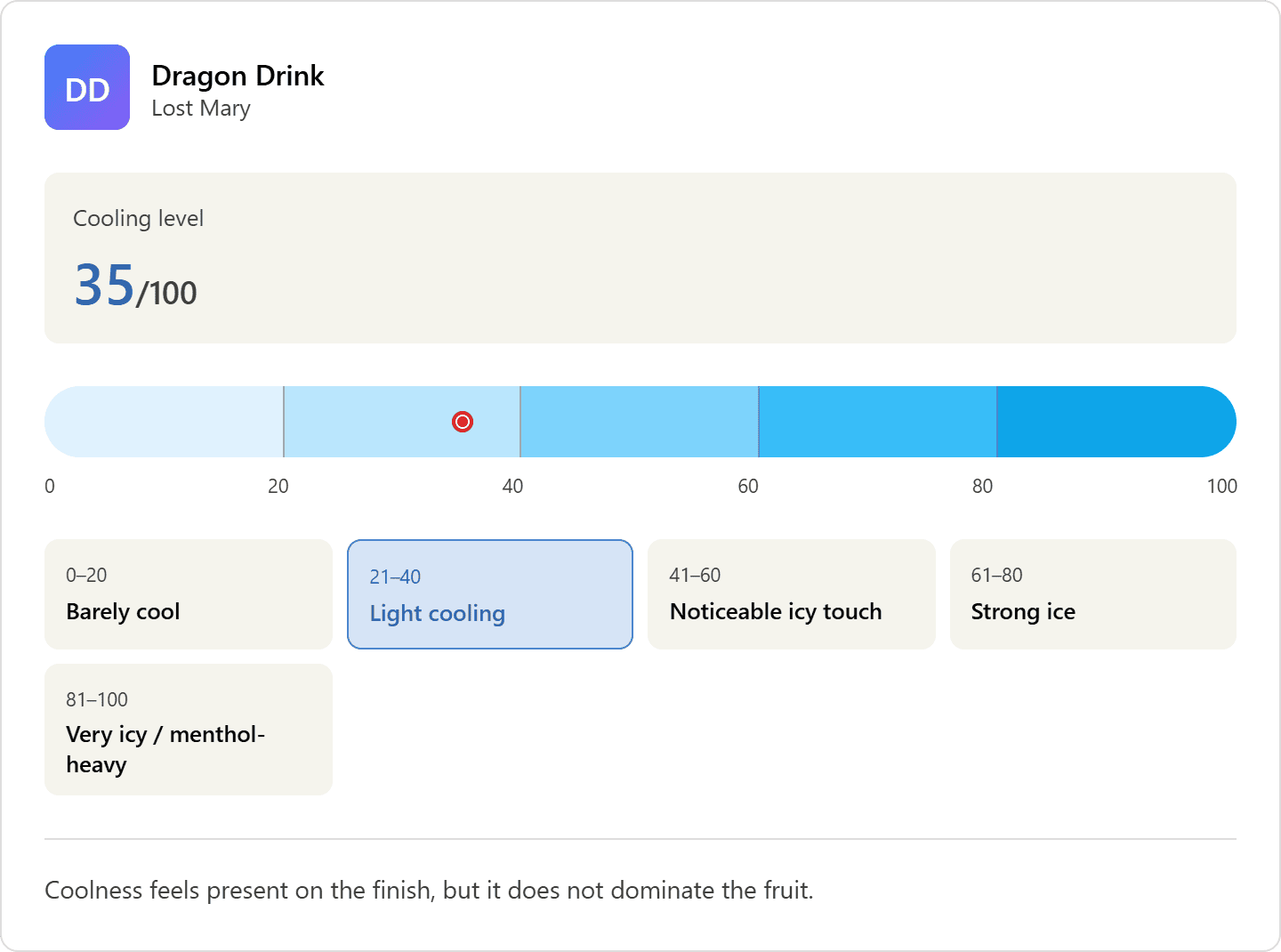Click the Cooling level label
Image resolution: width=1281 pixels, height=952 pixels.
[138, 219]
